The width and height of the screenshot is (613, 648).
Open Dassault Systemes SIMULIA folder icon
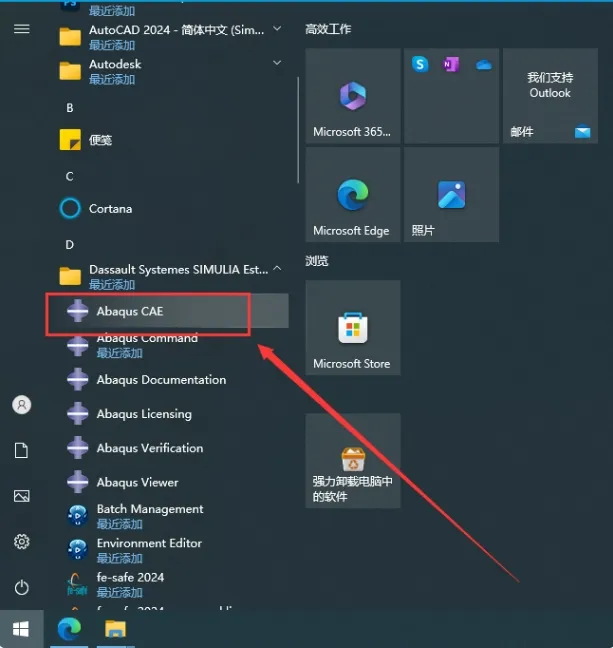coord(70,276)
